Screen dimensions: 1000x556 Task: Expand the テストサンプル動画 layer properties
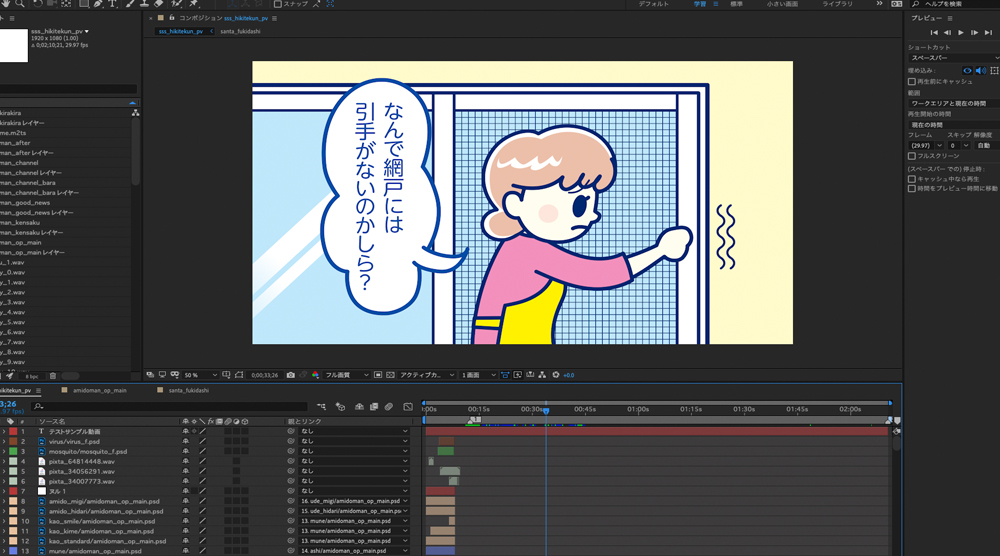click(4, 431)
